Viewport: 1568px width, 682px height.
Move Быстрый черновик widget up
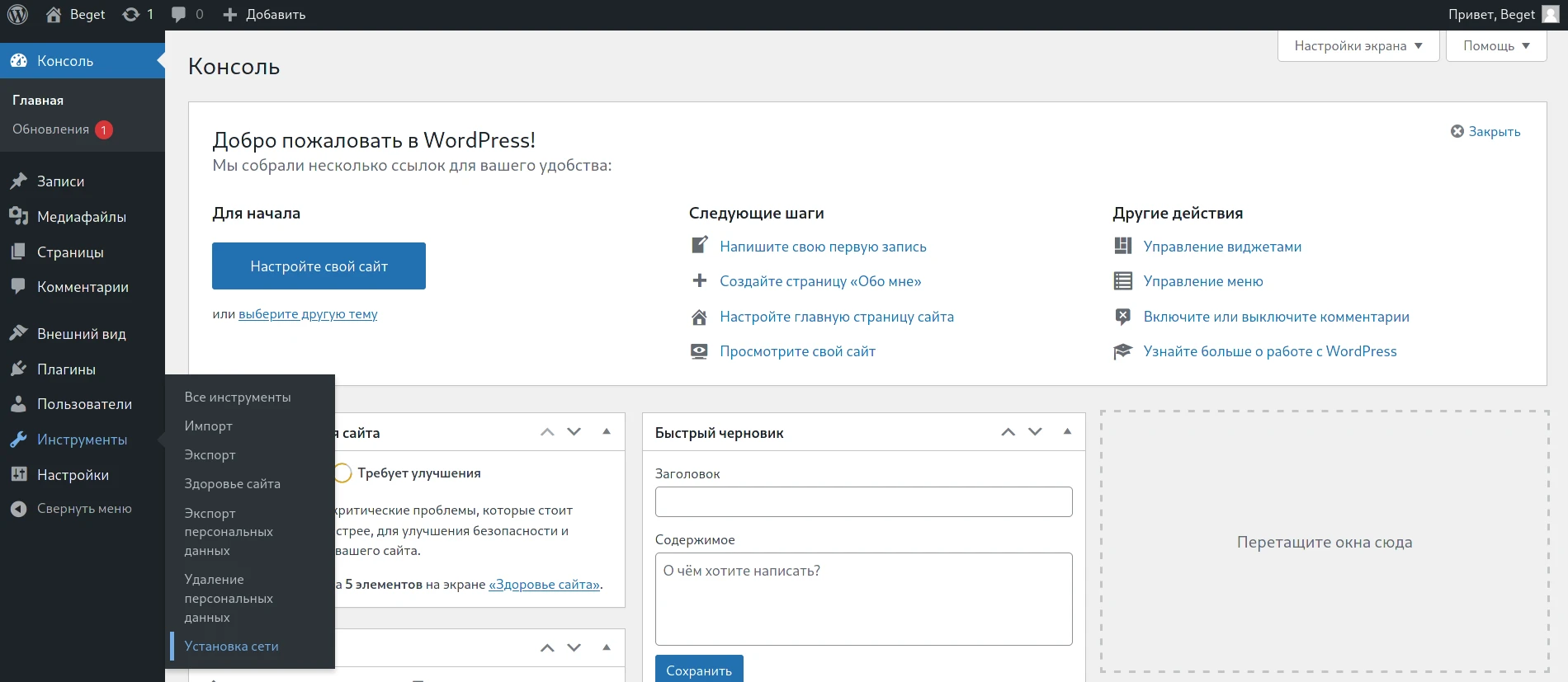1008,432
